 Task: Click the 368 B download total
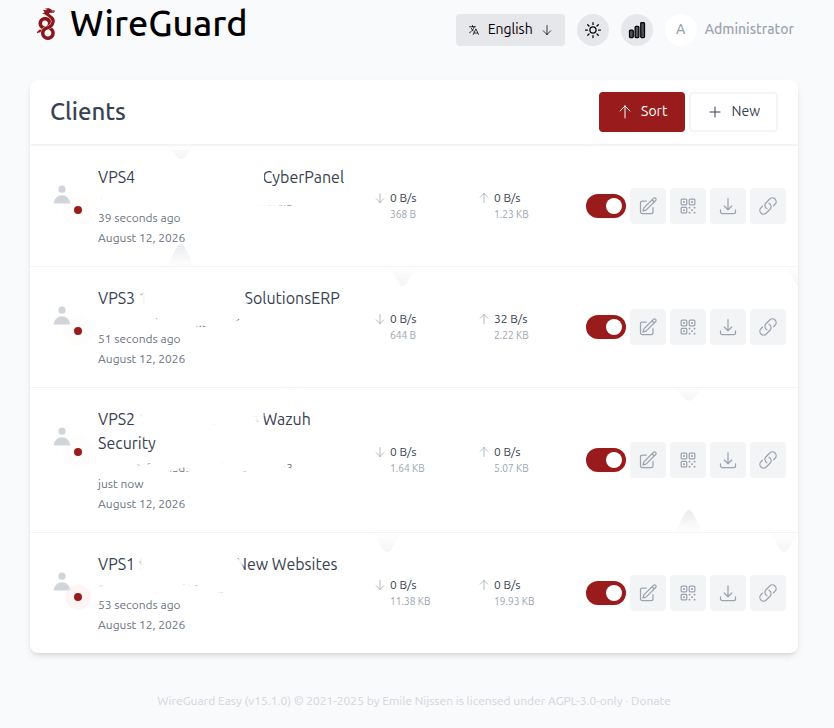403,214
